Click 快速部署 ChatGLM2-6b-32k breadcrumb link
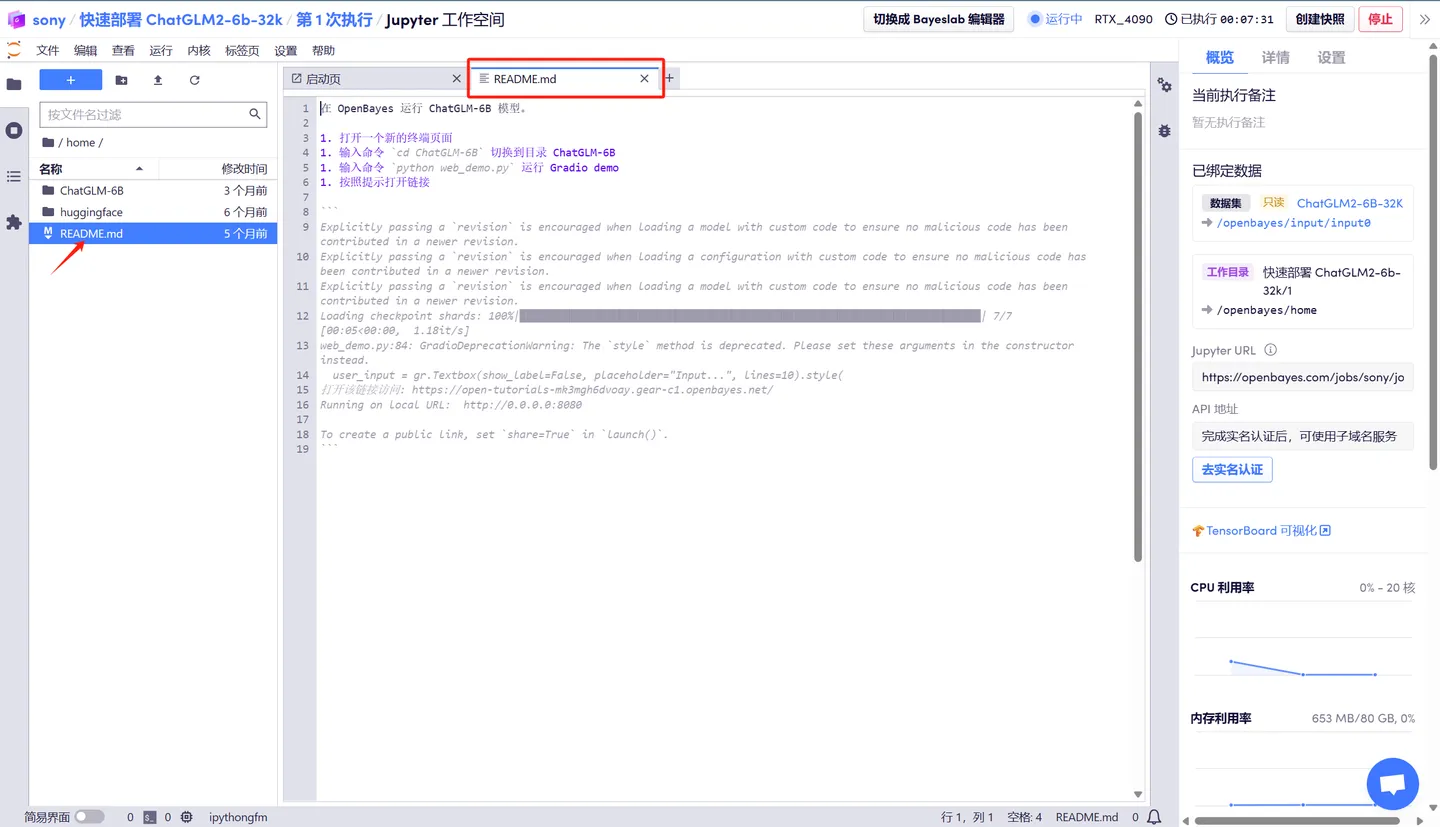Image resolution: width=1440 pixels, height=827 pixels. tap(181, 19)
